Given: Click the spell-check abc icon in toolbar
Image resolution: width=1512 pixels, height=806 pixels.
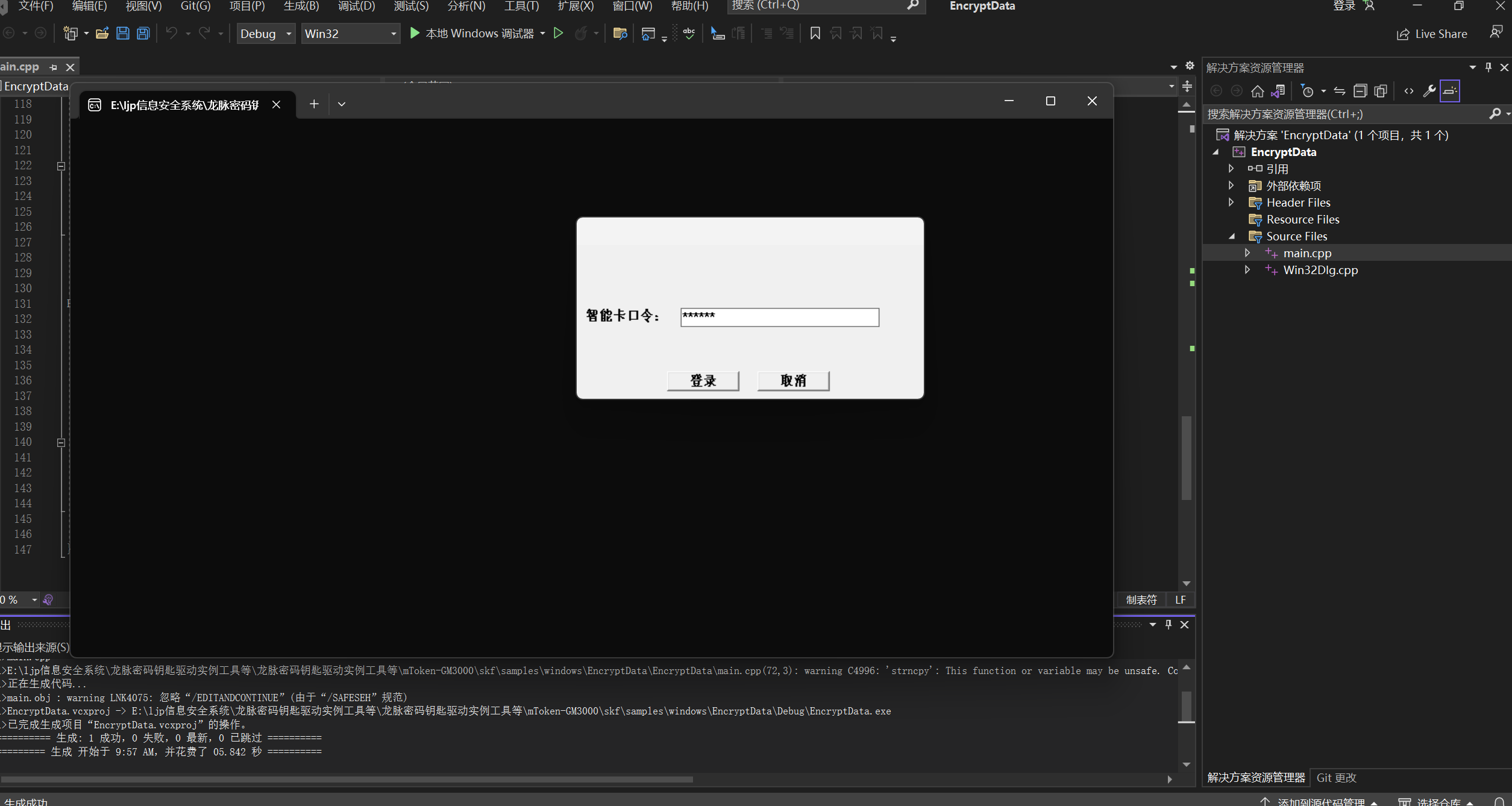Looking at the screenshot, I should point(689,34).
